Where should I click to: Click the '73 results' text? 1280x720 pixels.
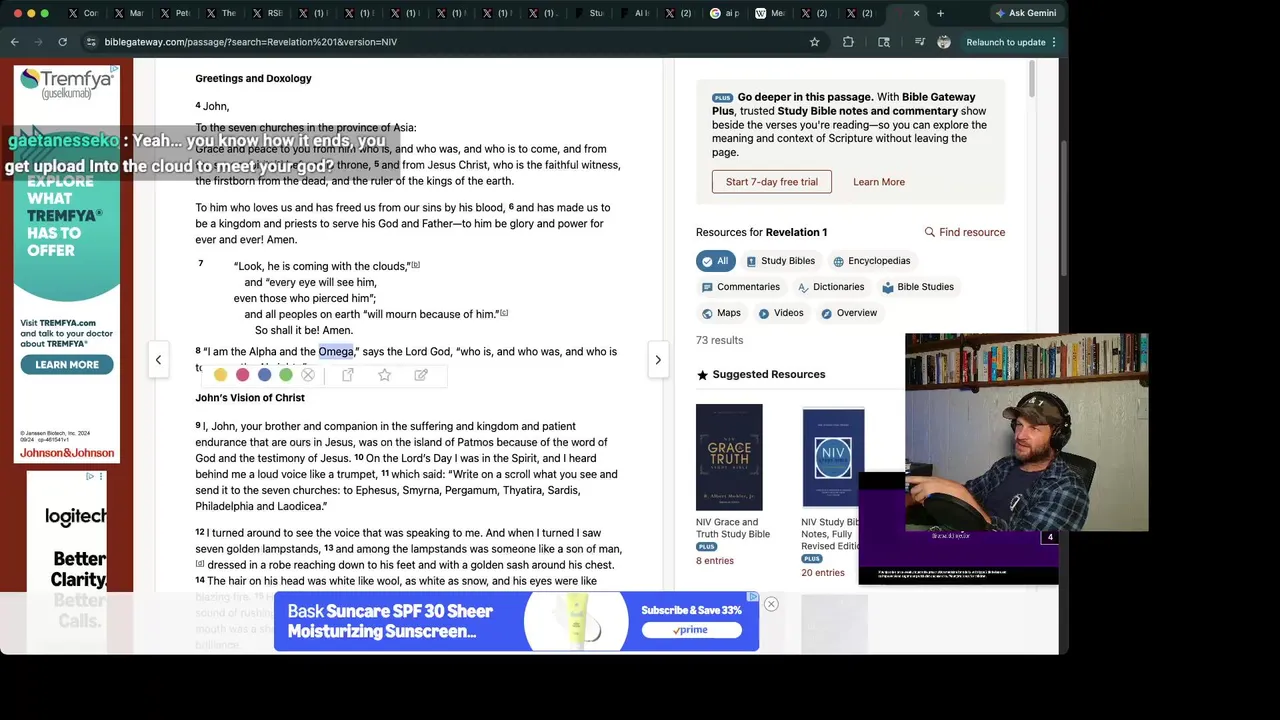pyautogui.click(x=719, y=340)
